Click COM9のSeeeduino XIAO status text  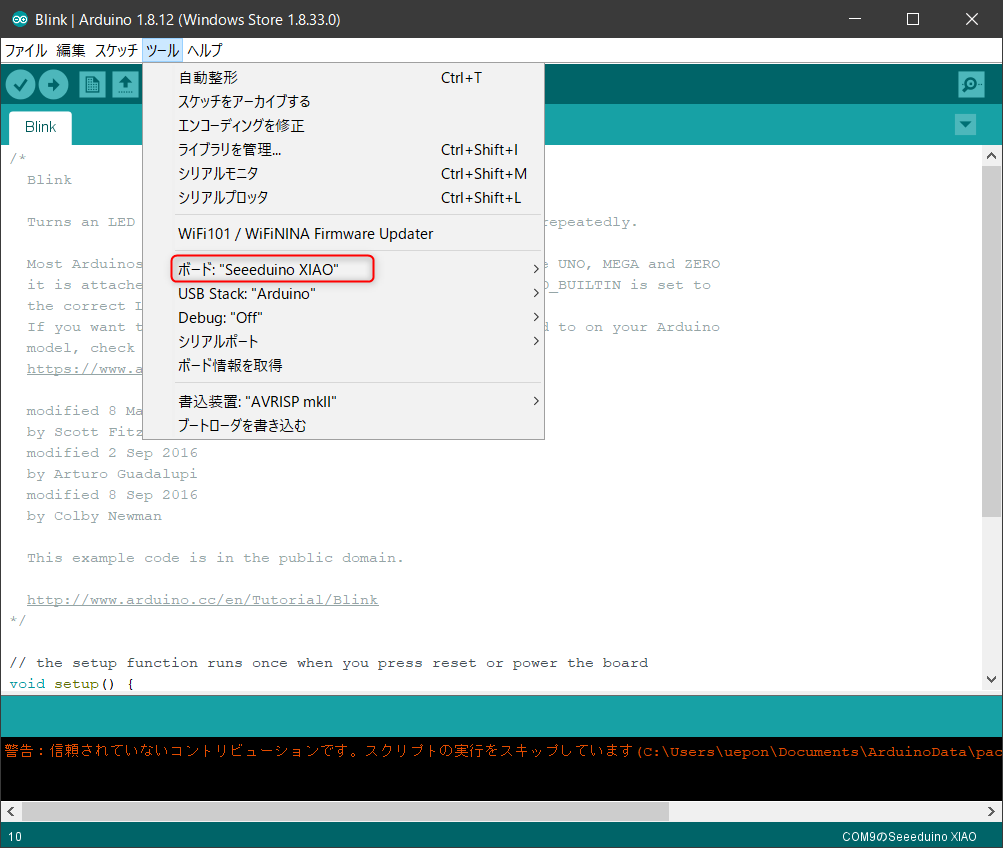[x=909, y=836]
